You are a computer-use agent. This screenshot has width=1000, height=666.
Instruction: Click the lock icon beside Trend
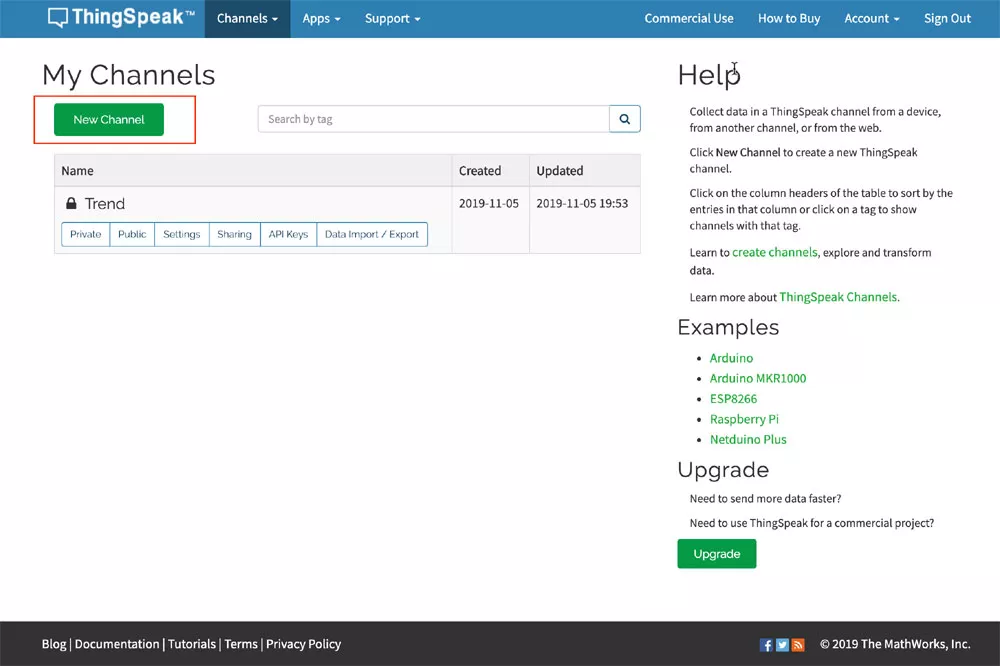click(x=71, y=204)
